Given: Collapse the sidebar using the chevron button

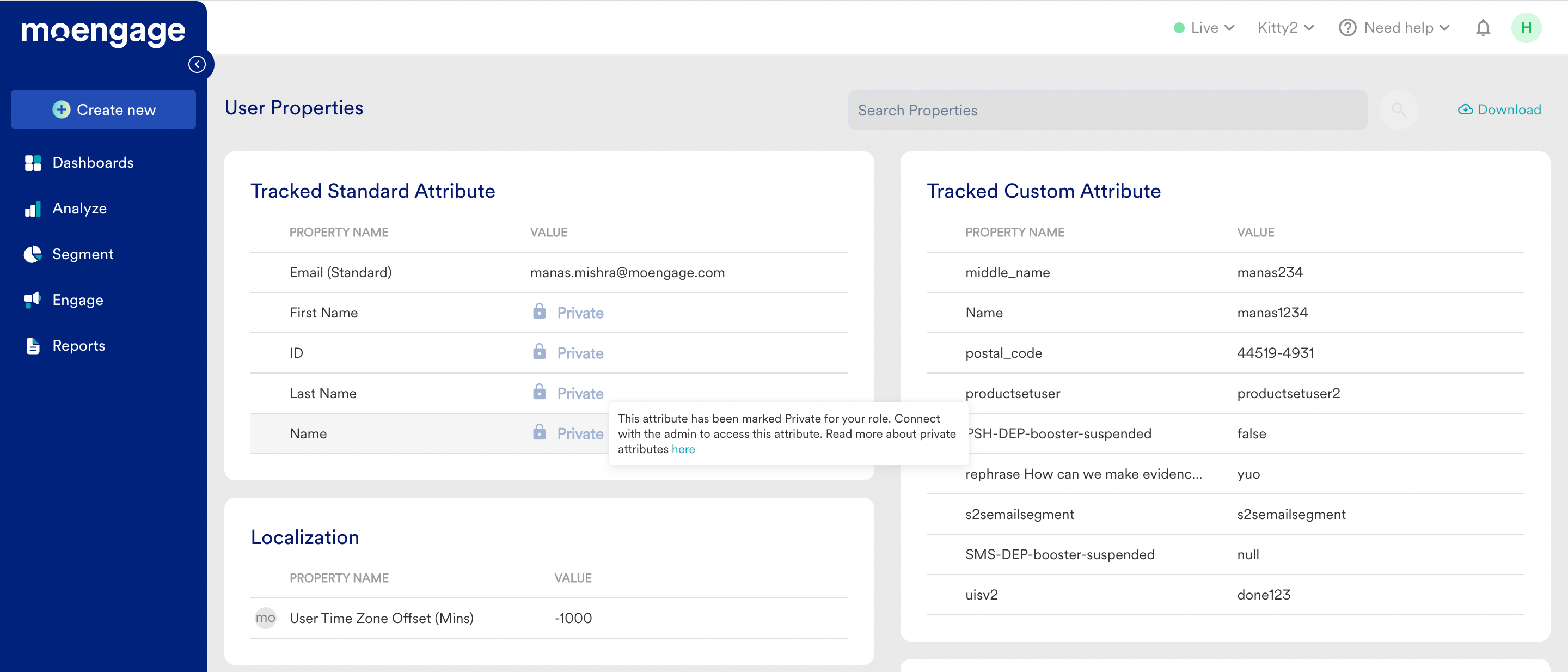Looking at the screenshot, I should pos(197,63).
